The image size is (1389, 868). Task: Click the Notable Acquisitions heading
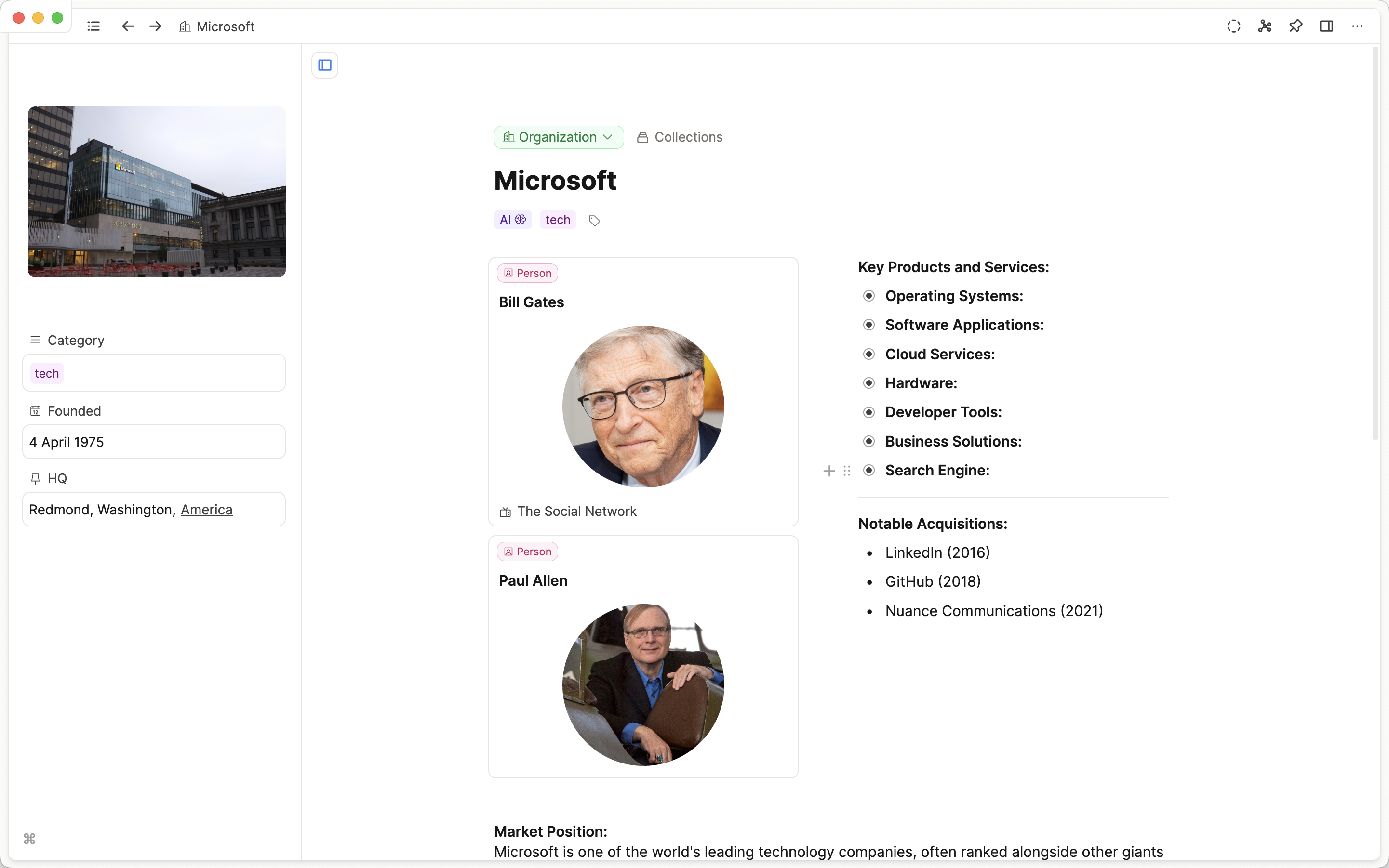pos(932,524)
